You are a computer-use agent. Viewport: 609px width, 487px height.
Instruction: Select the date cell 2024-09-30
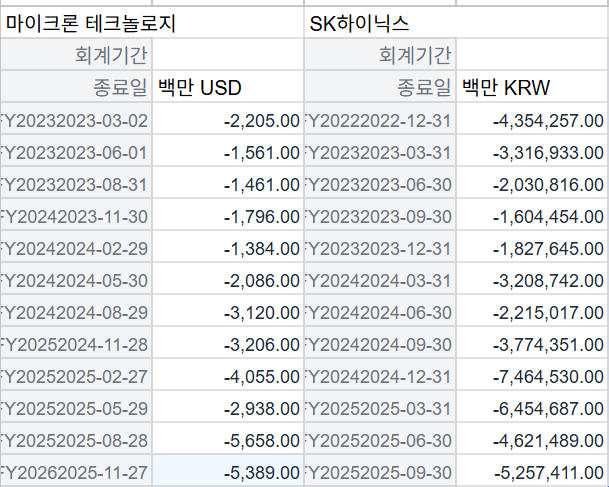pos(380,343)
